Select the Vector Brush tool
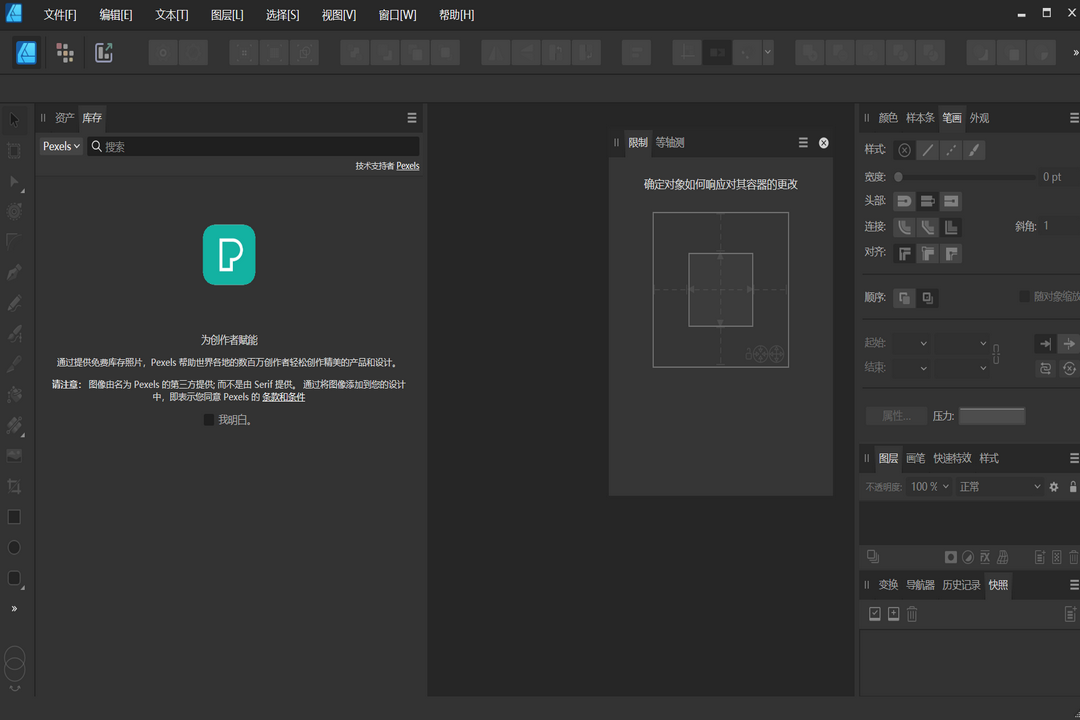Viewport: 1080px width, 720px height. [x=14, y=333]
